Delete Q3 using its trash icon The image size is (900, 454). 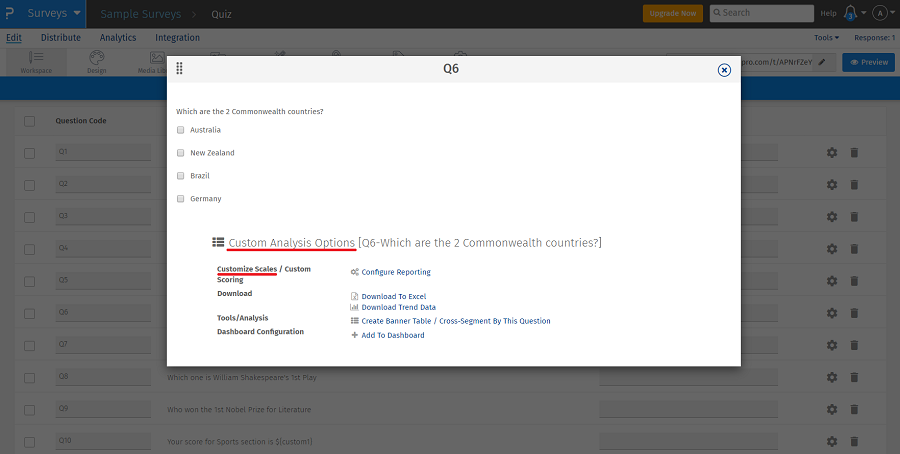pos(854,217)
